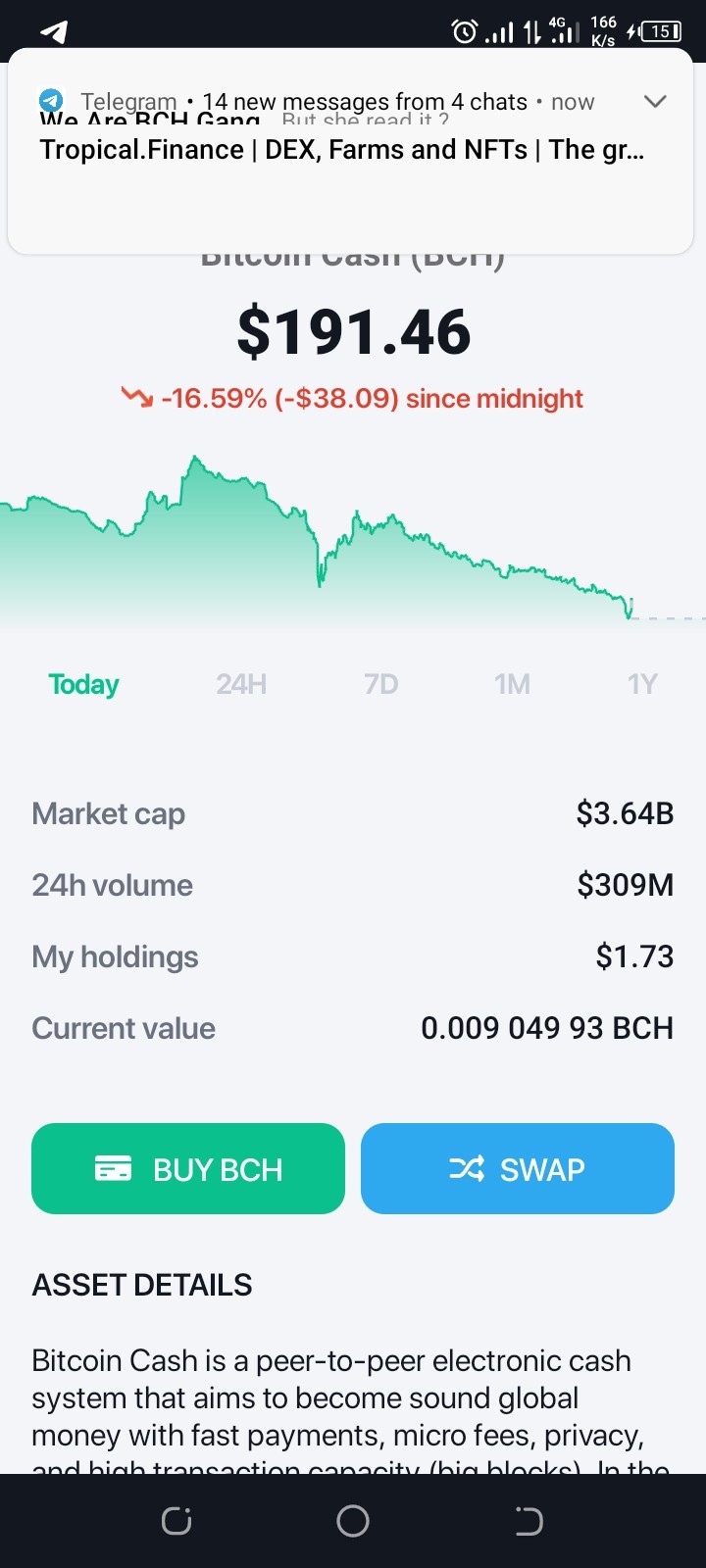Tap the SWAP button

coord(518,1168)
